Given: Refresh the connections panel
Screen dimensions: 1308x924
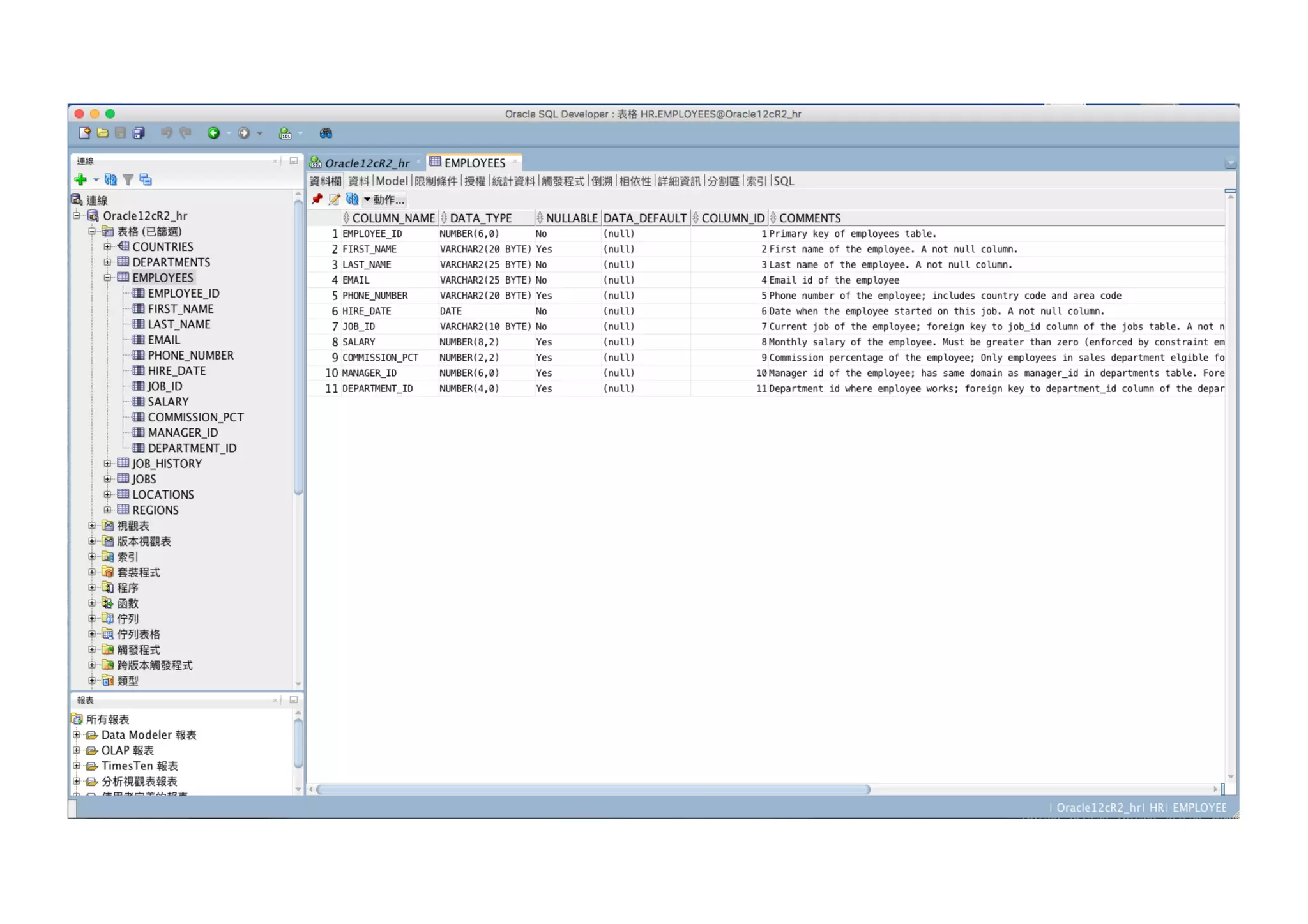Looking at the screenshot, I should click(x=110, y=179).
